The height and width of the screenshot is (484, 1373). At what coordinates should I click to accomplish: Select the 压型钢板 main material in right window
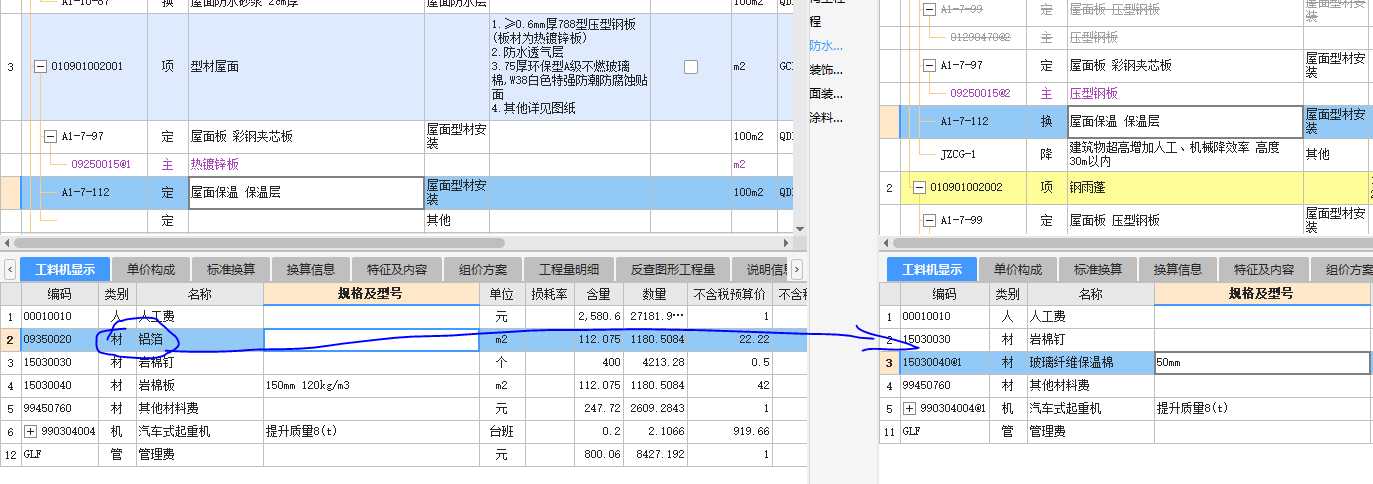1126,93
